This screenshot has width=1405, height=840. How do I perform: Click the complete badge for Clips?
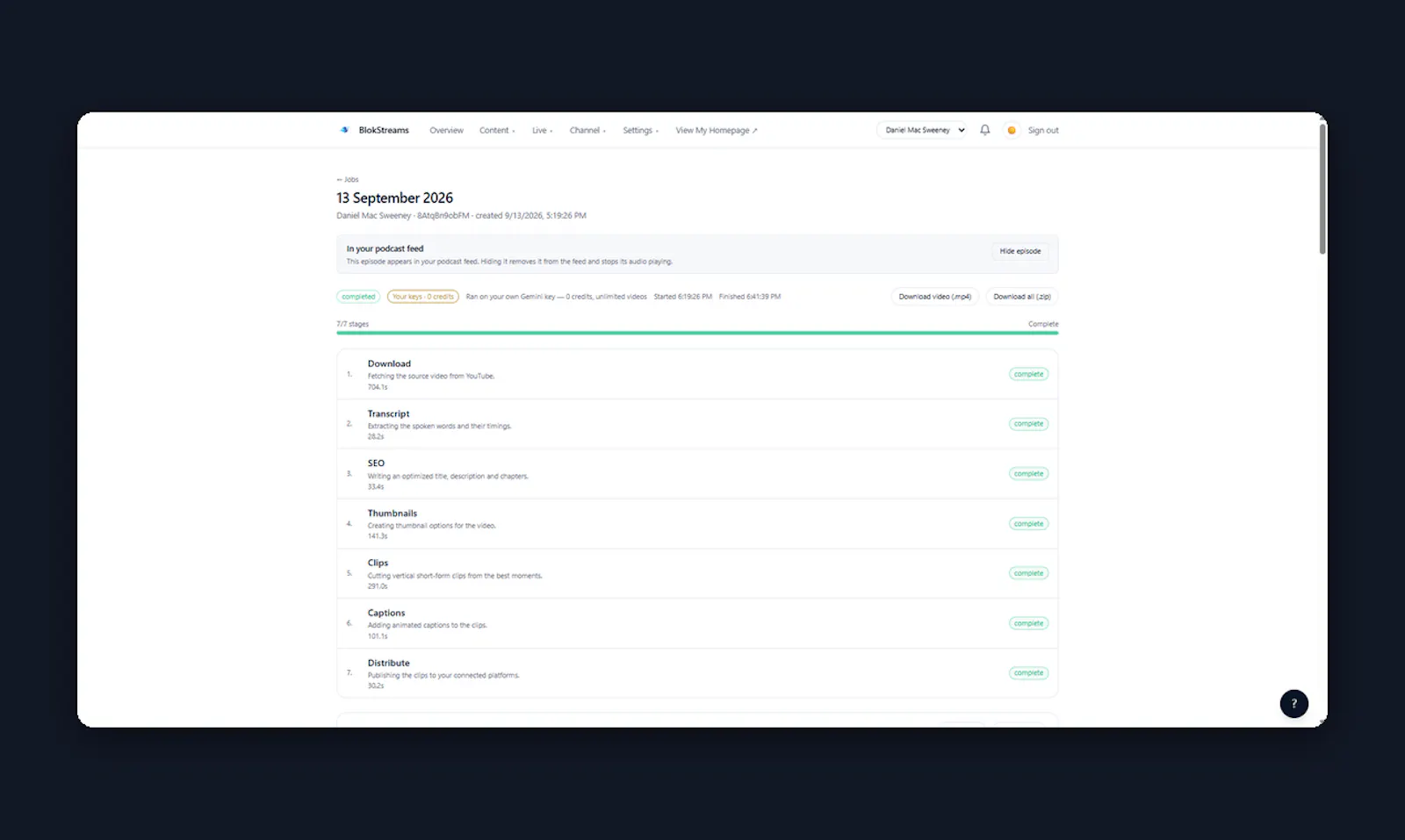coord(1028,573)
